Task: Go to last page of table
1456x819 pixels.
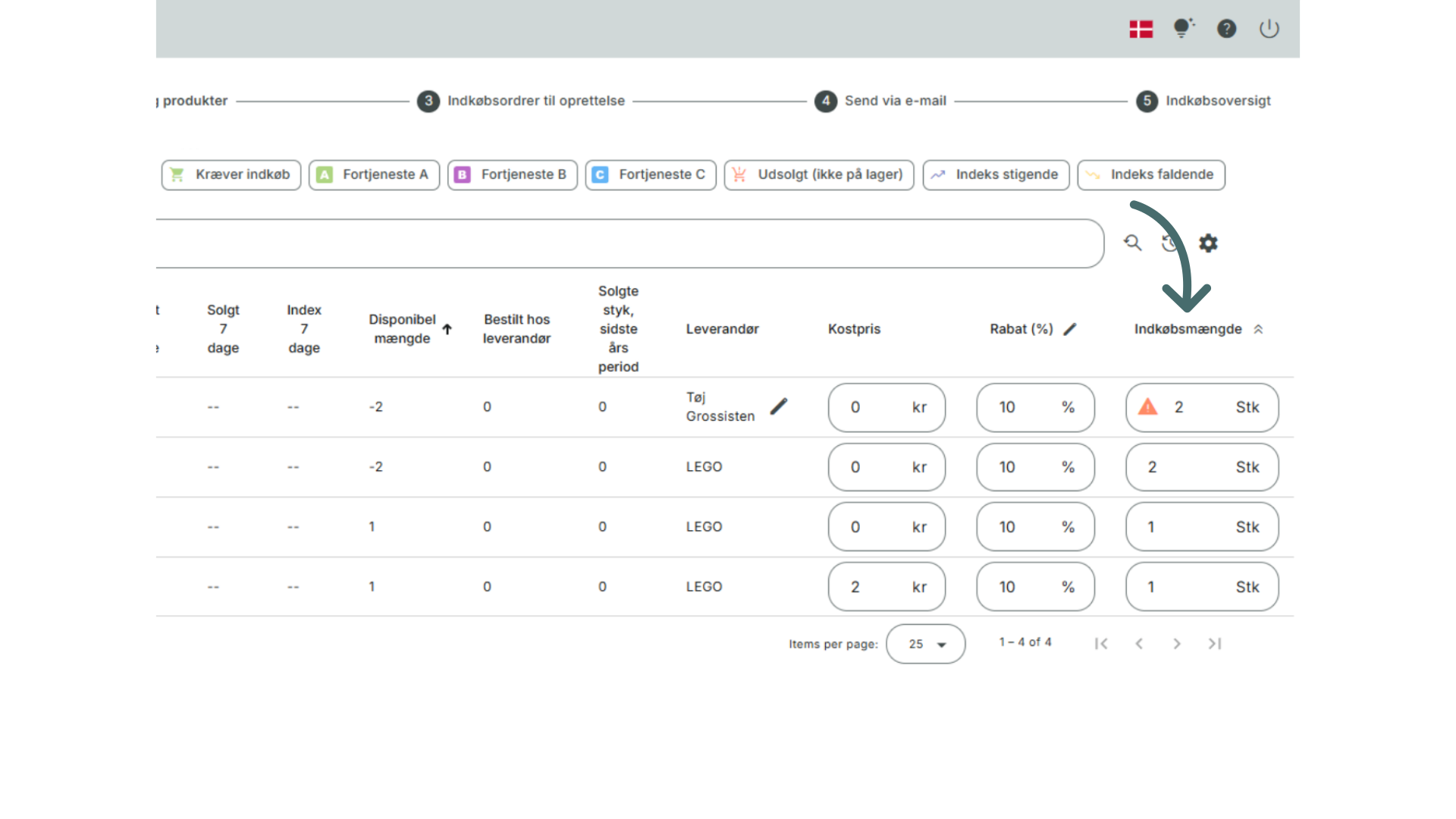Action: tap(1214, 644)
